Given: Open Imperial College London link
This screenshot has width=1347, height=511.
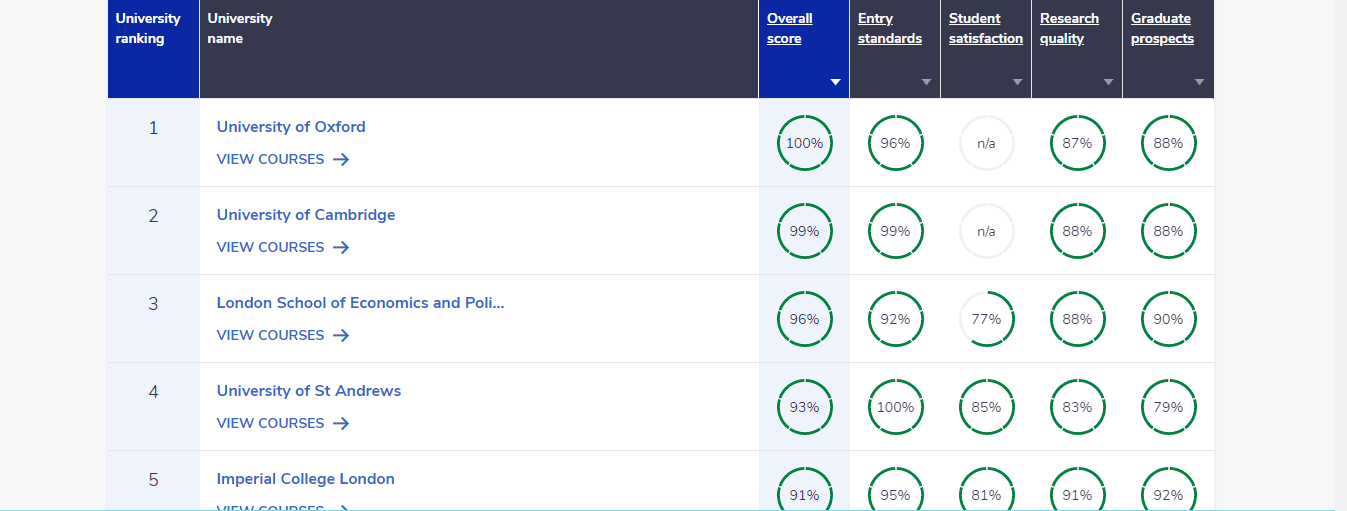Looking at the screenshot, I should click(306, 479).
